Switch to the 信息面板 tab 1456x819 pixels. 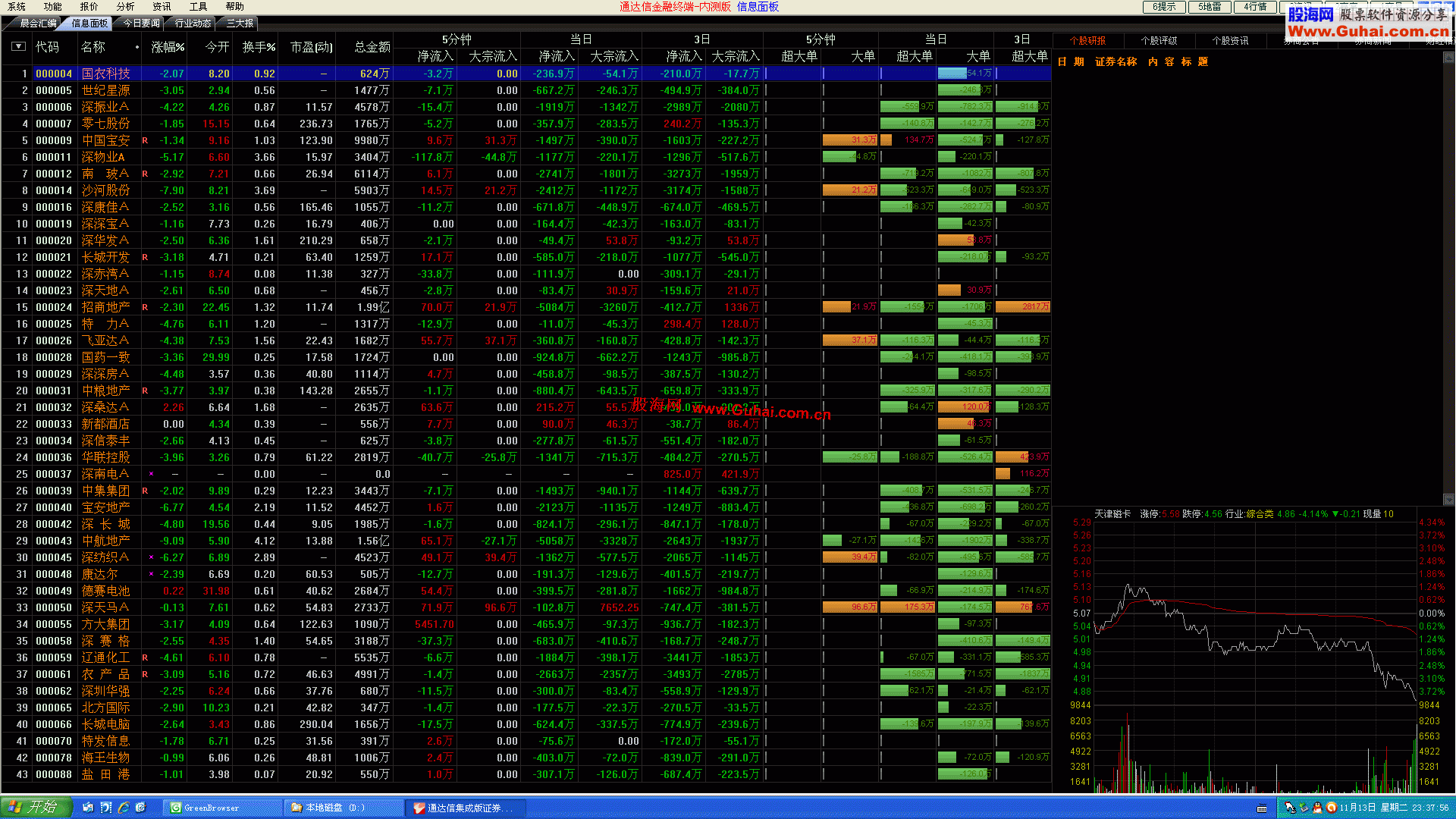[x=89, y=24]
